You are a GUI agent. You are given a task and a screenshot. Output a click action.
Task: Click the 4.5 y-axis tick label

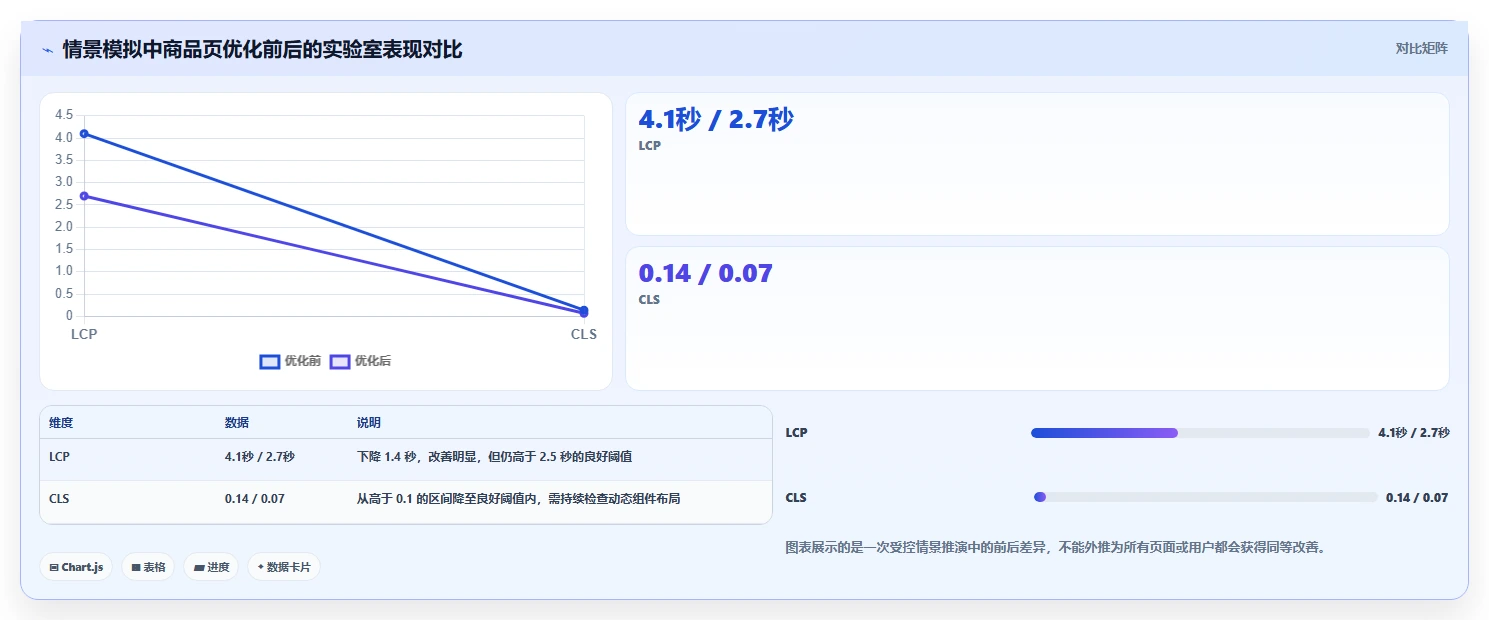65,114
